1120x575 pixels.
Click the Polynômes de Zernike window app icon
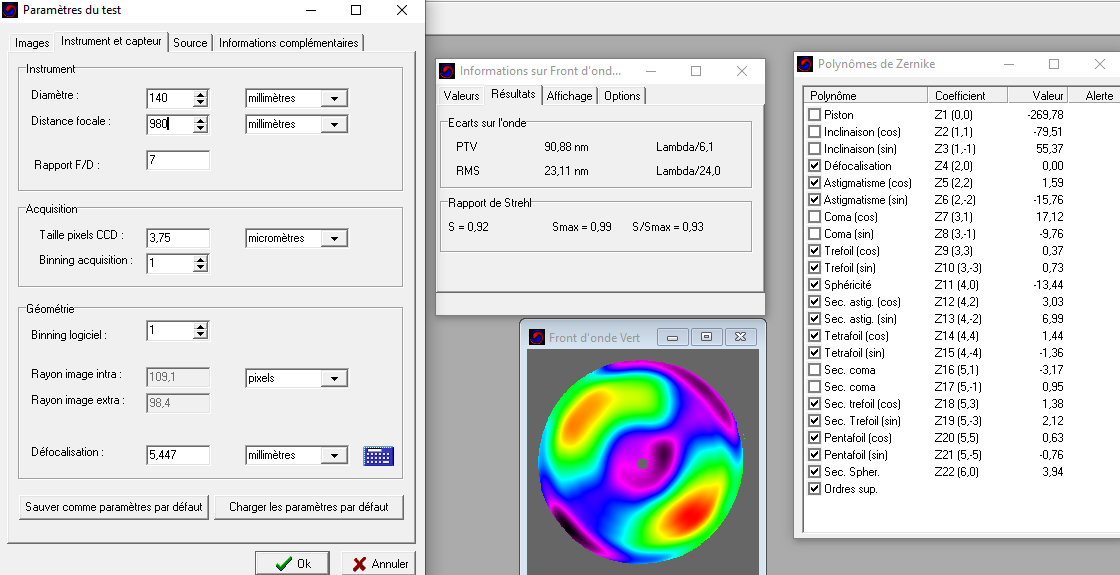coord(805,64)
